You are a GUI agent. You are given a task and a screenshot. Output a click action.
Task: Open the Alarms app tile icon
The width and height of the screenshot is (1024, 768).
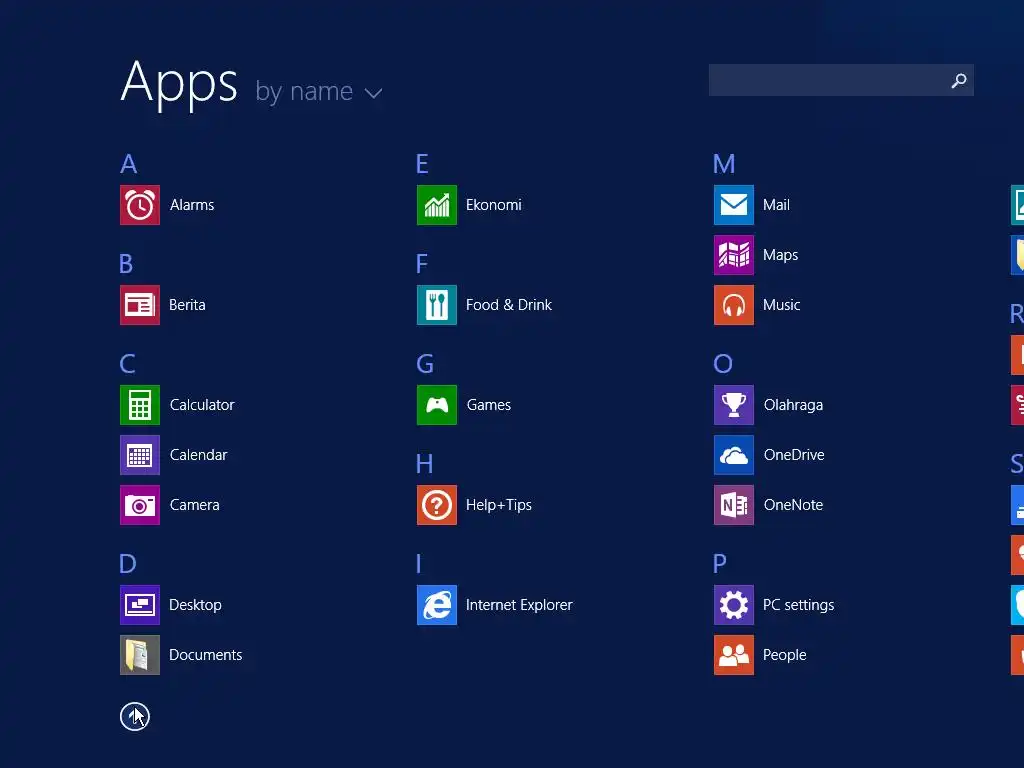click(x=140, y=205)
